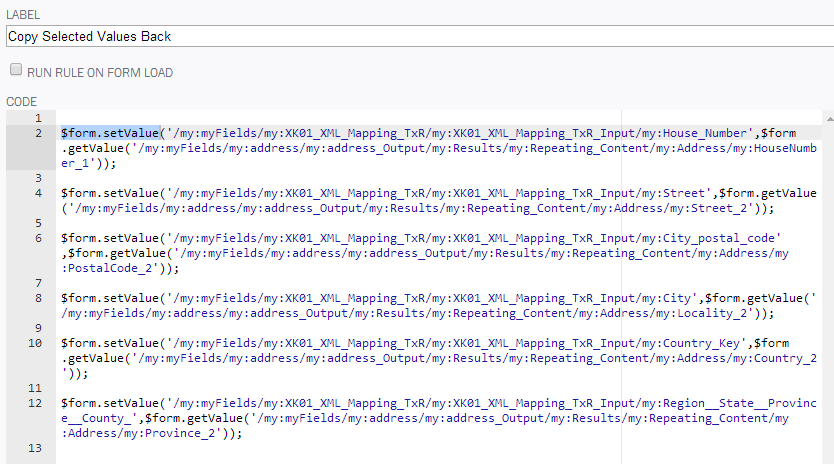Click the 'RUN RULE ON FORM LOAD' label text

pos(100,73)
